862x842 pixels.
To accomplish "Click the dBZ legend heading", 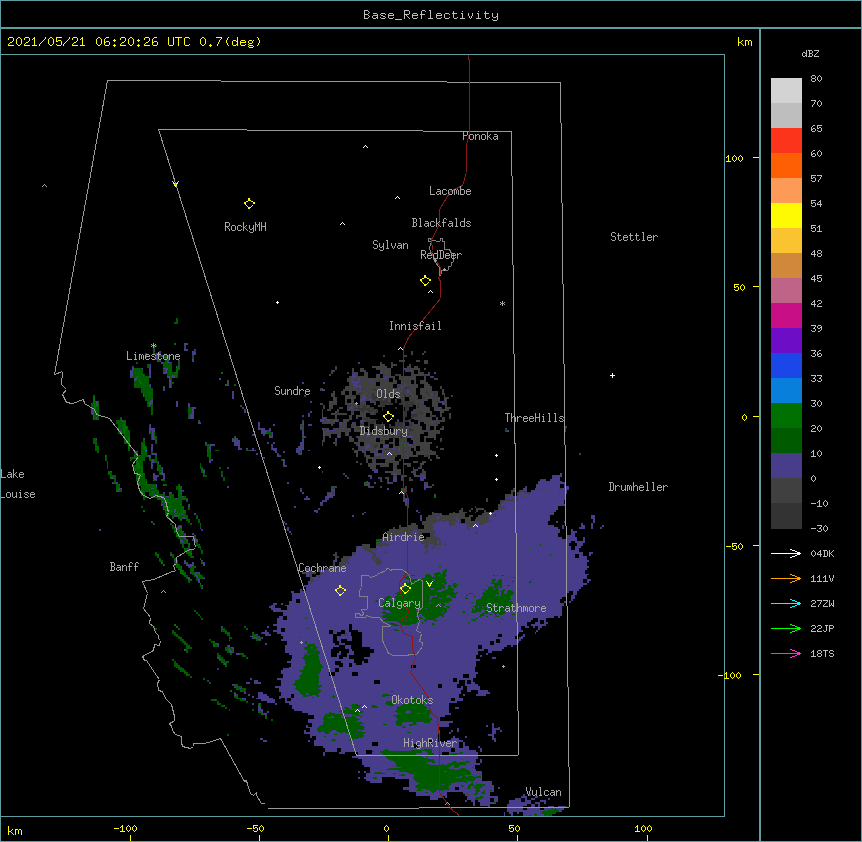I will pos(810,53).
